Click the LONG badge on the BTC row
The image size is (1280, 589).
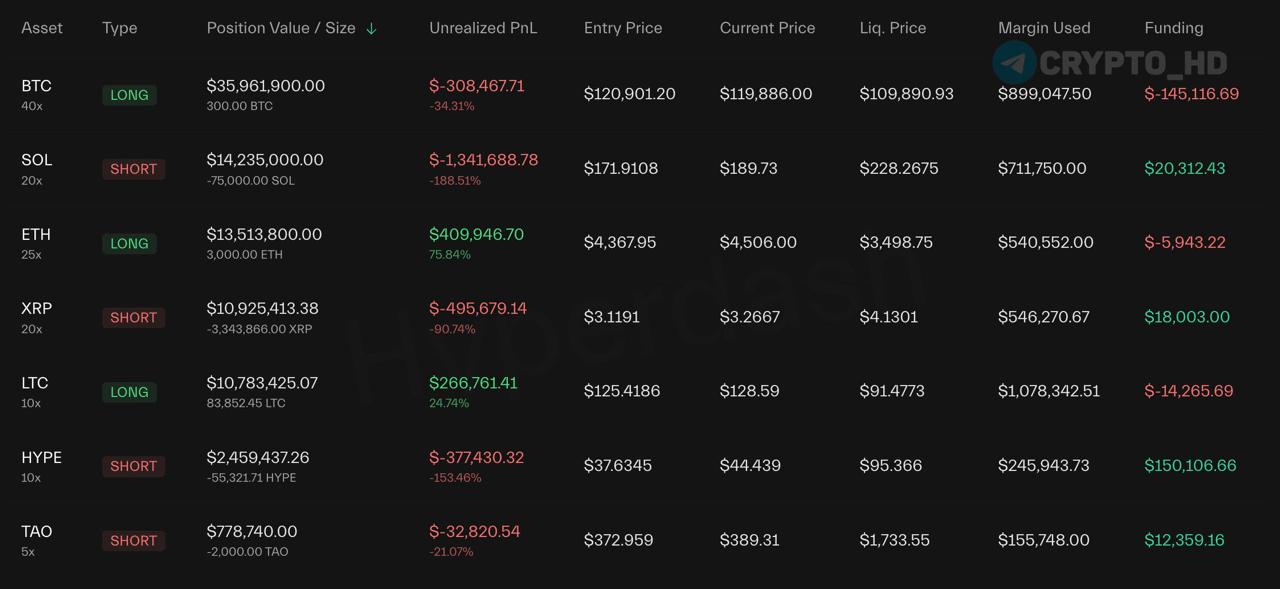(129, 95)
